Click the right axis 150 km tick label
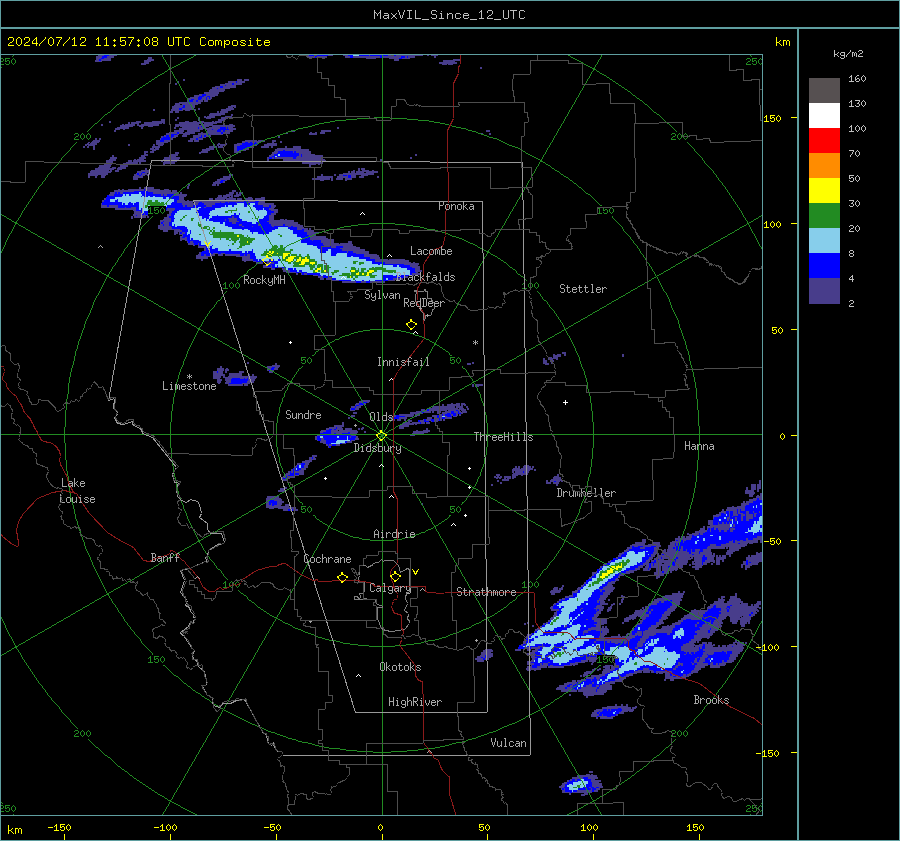Screen dimensions: 900x841 (x=772, y=118)
